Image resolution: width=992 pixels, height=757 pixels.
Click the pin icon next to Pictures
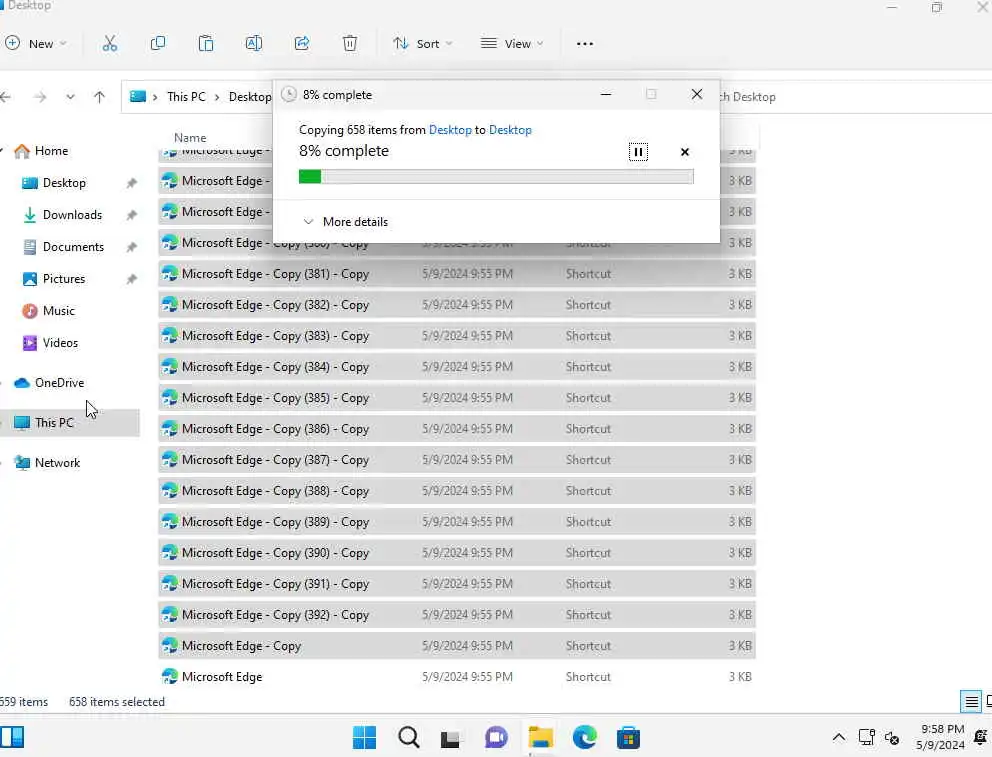(x=132, y=279)
